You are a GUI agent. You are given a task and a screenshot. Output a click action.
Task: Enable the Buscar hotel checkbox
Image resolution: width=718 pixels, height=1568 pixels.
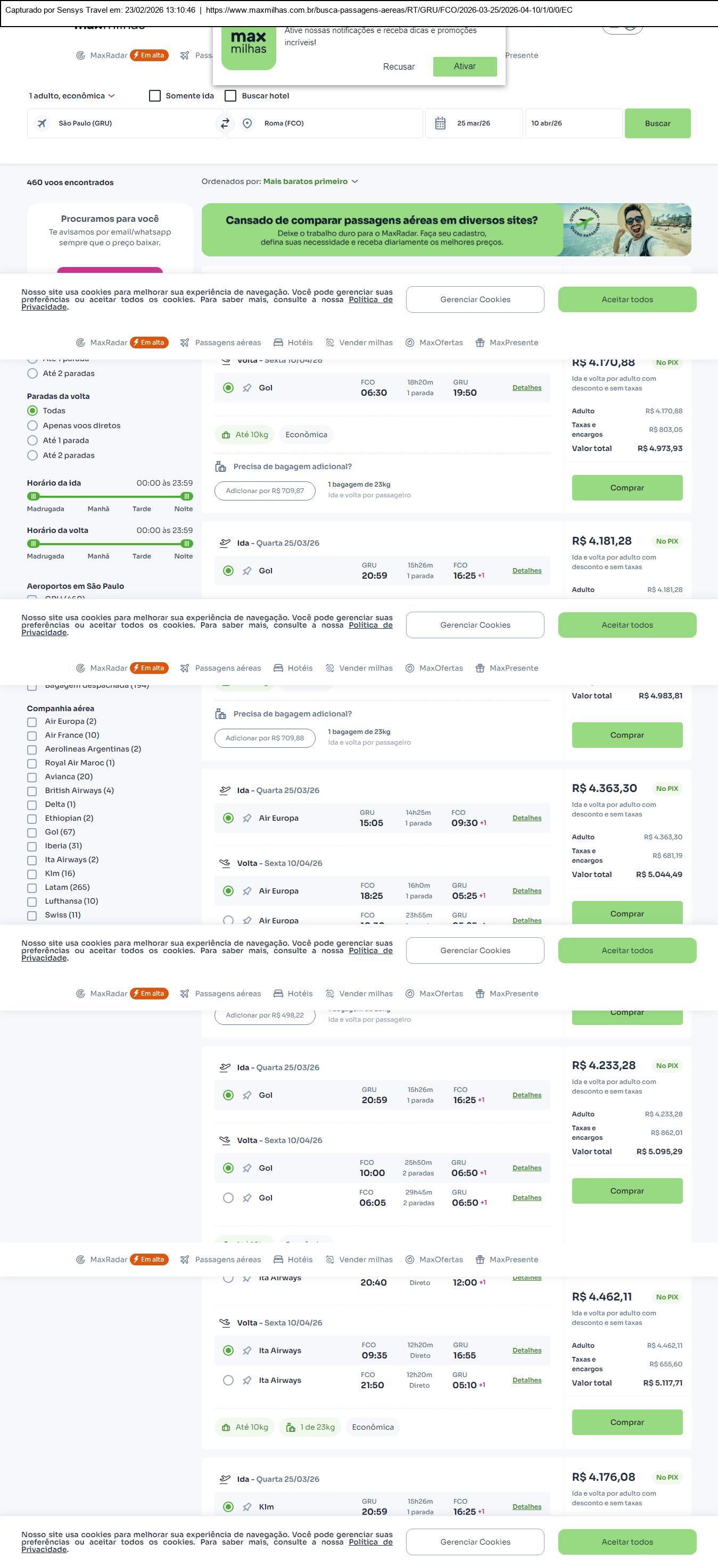click(231, 96)
